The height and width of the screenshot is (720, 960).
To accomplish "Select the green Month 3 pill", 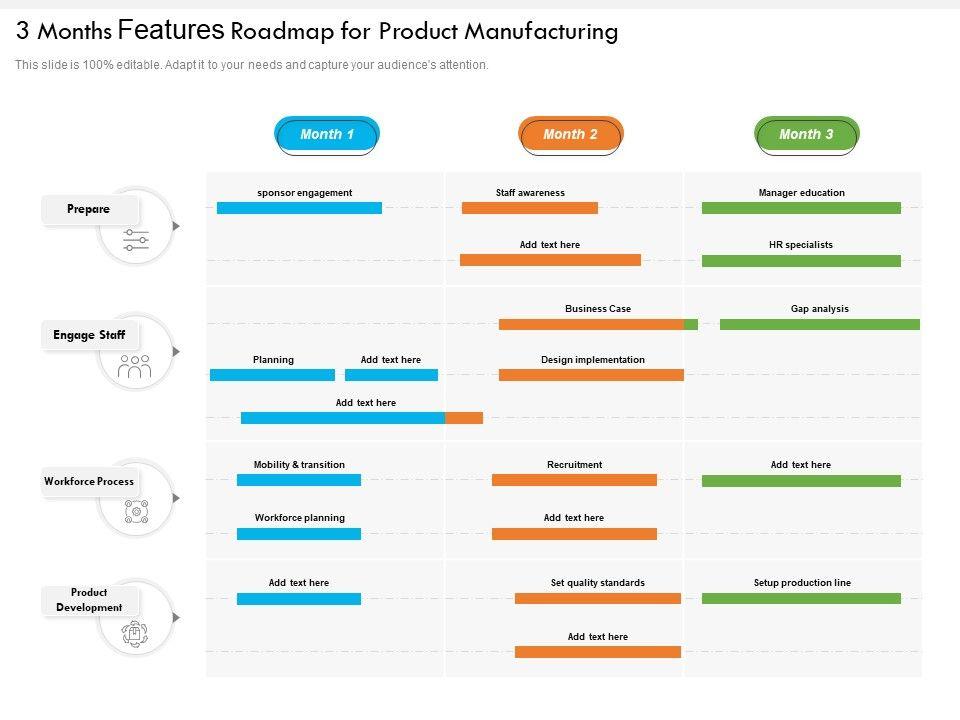I will pyautogui.click(x=806, y=135).
